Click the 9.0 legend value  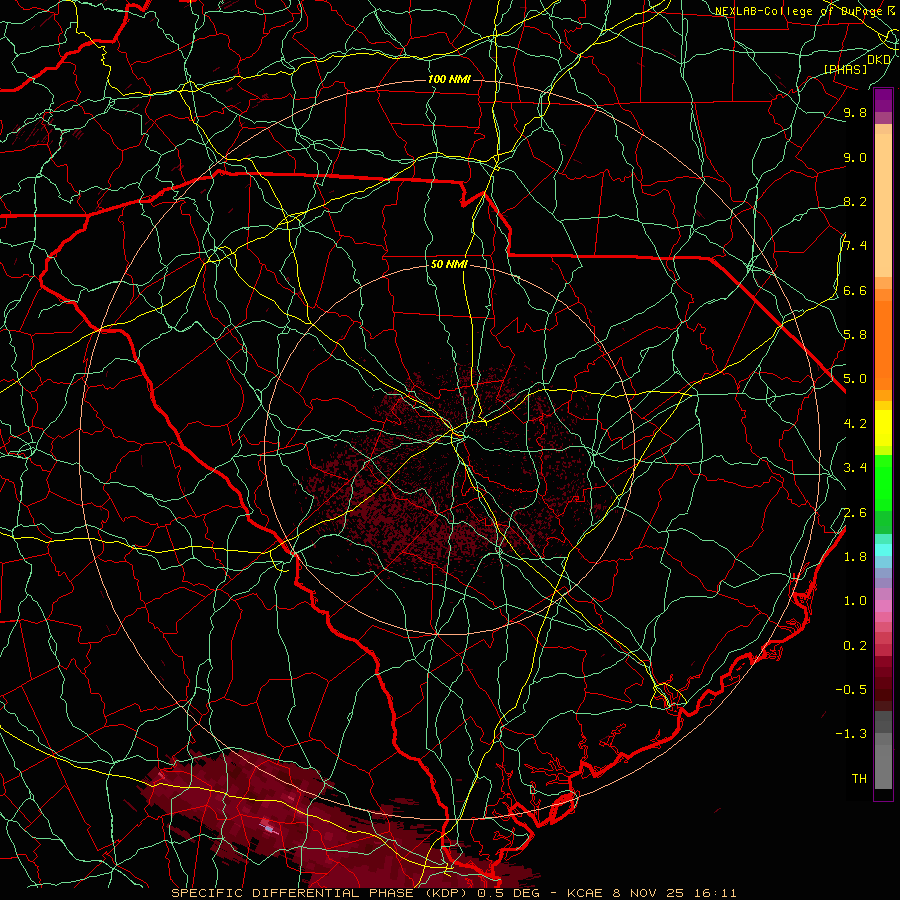tap(855, 157)
